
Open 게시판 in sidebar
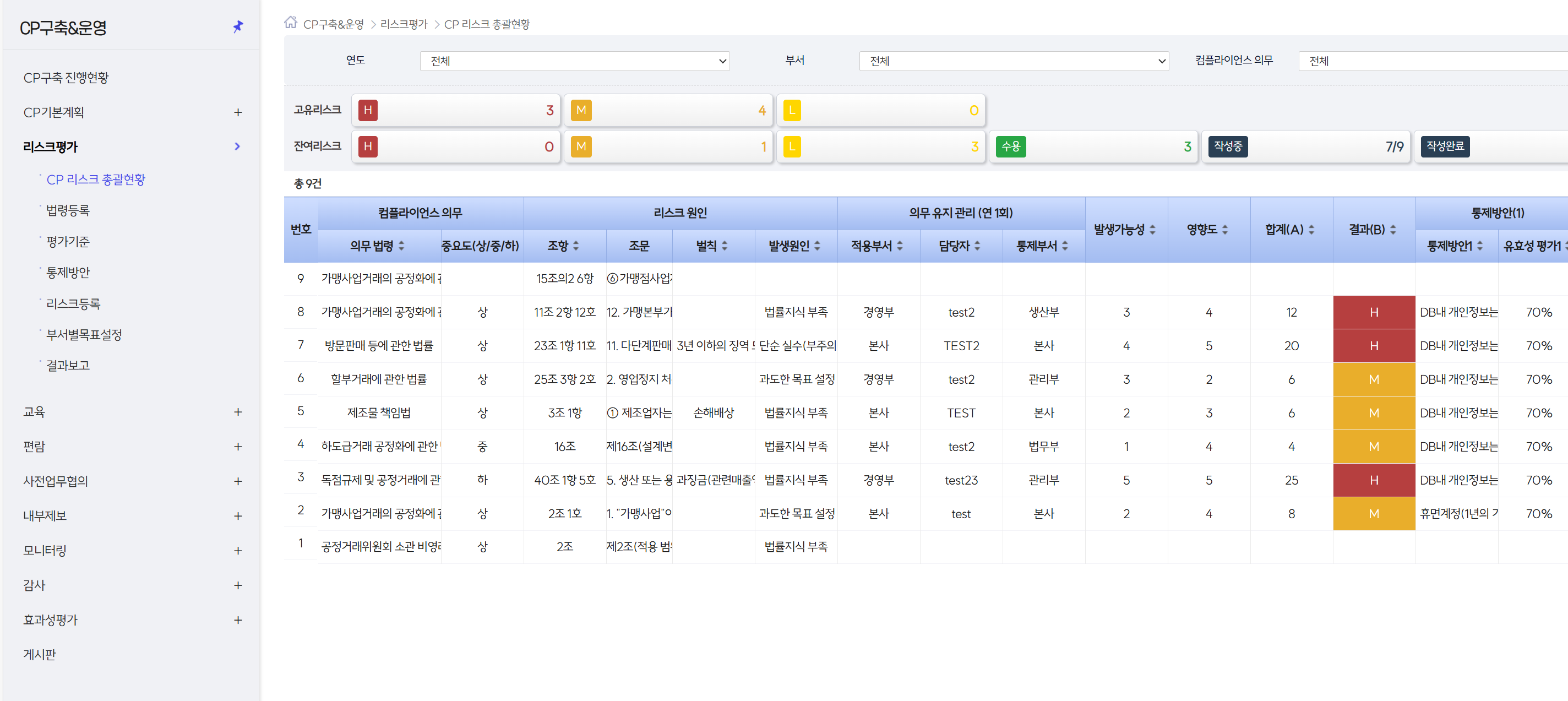[40, 655]
